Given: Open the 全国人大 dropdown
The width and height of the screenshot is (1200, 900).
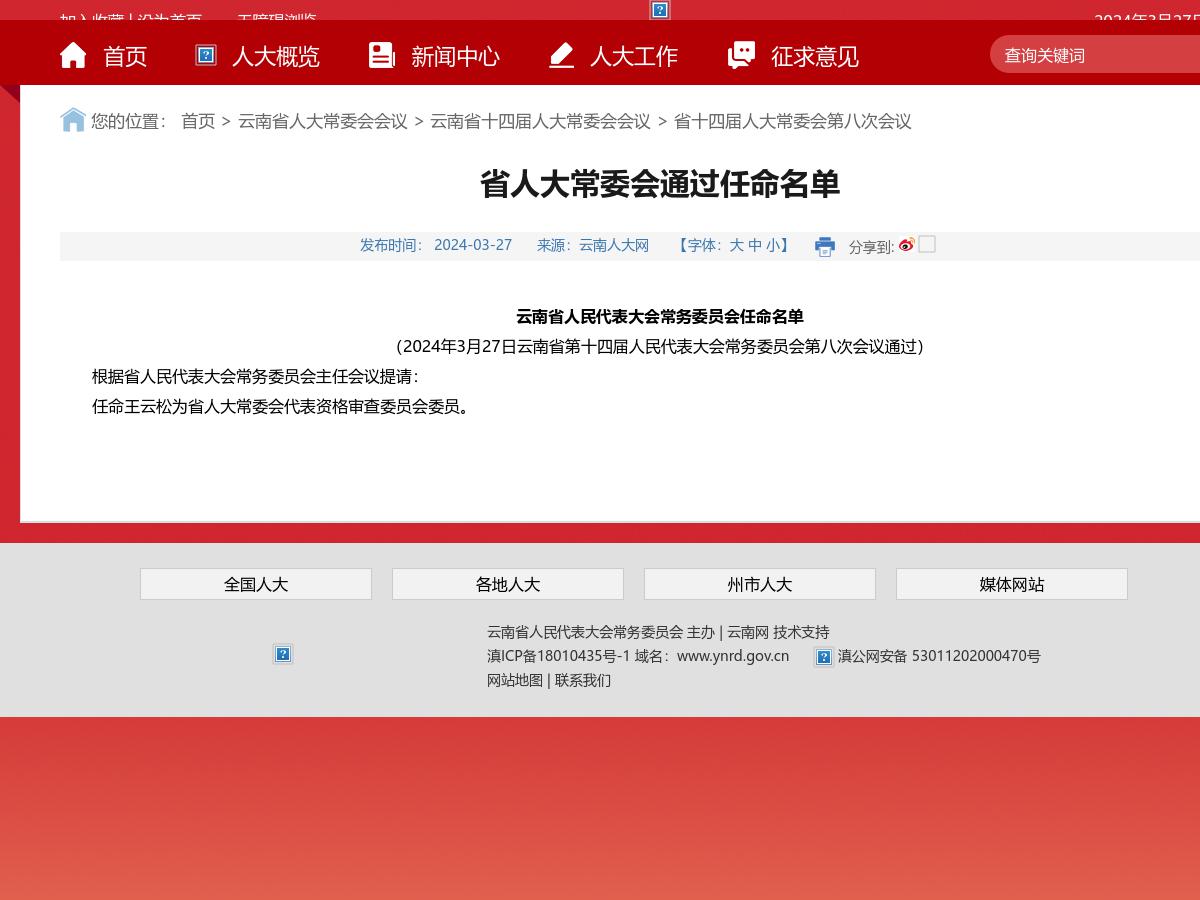Looking at the screenshot, I should 256,584.
